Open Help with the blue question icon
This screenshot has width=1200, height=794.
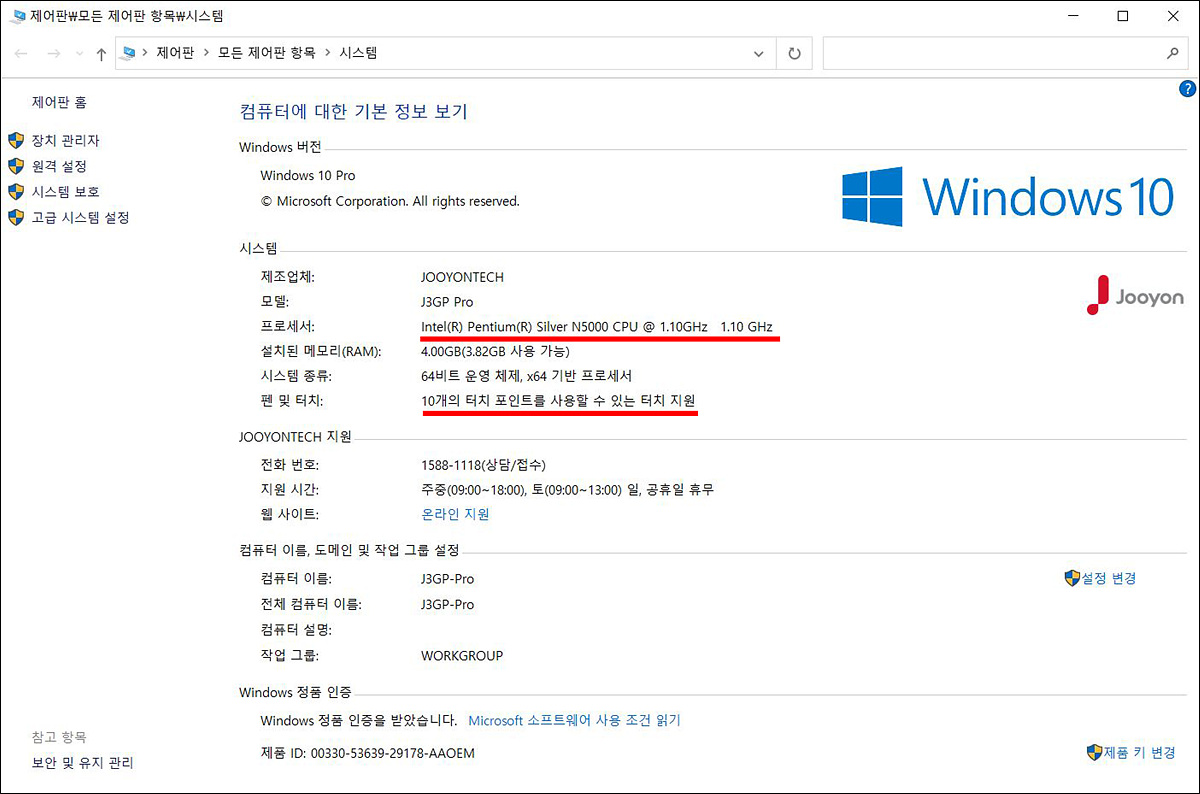(x=1188, y=89)
